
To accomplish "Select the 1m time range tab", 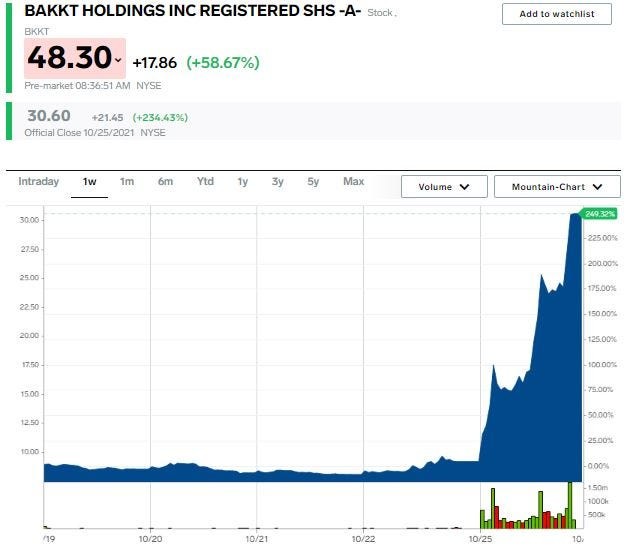I will [127, 182].
